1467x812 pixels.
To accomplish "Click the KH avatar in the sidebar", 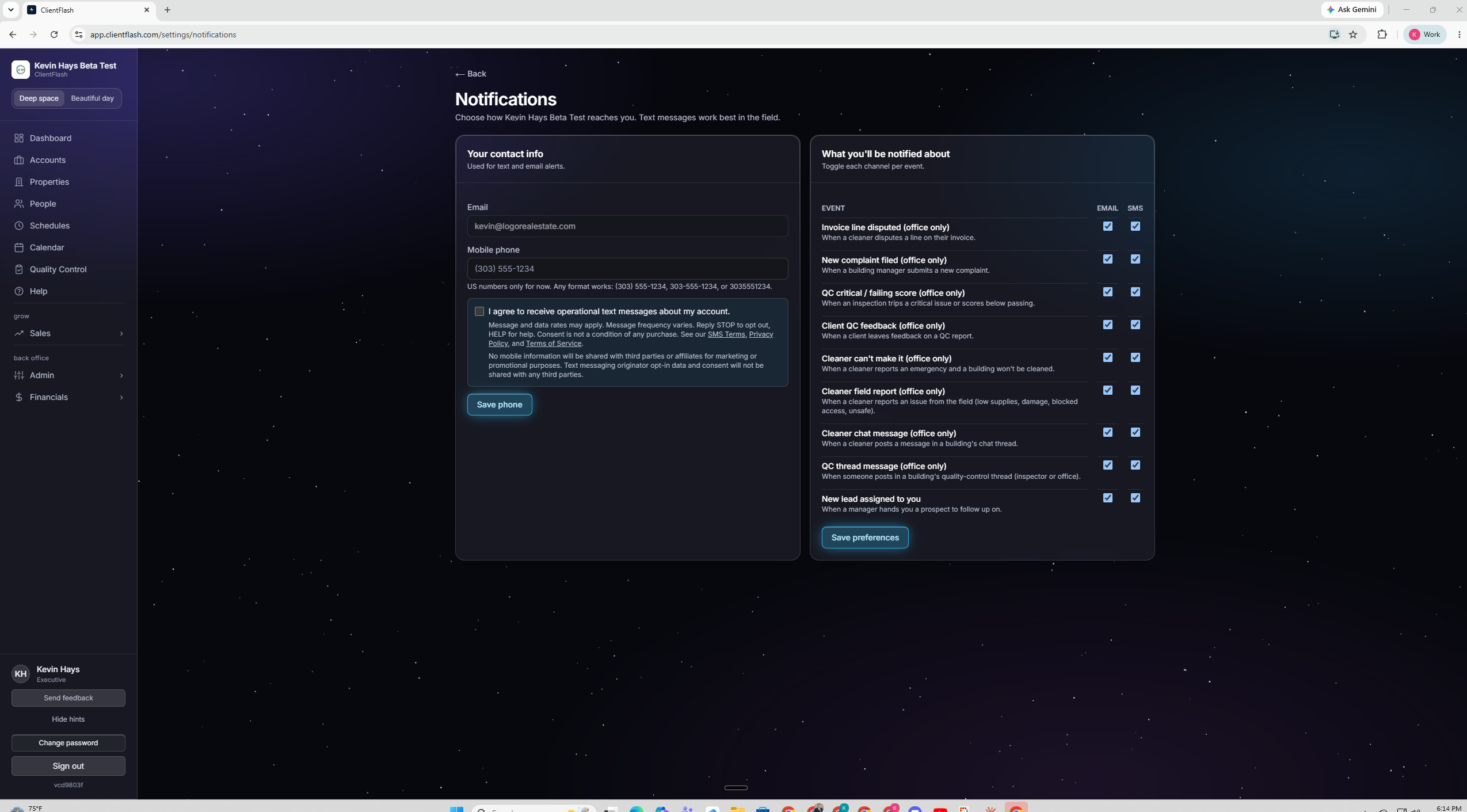I will 21,674.
